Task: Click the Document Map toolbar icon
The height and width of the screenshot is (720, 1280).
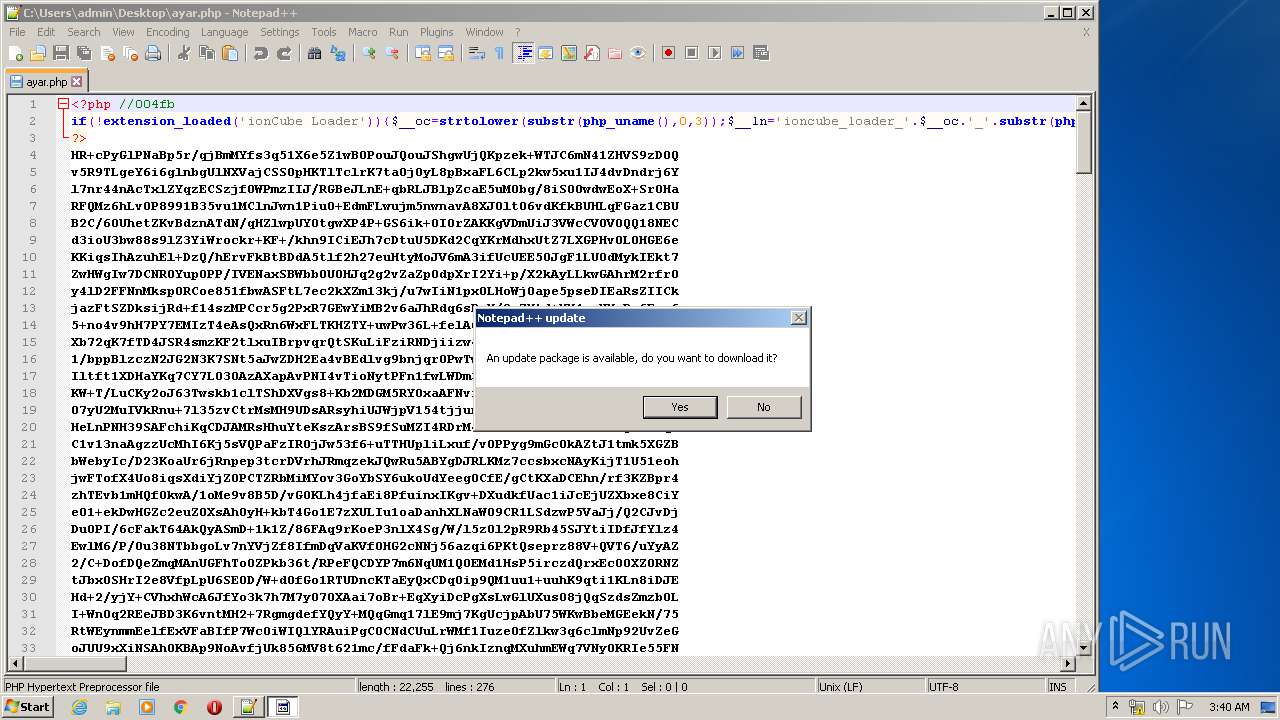Action: [569, 53]
